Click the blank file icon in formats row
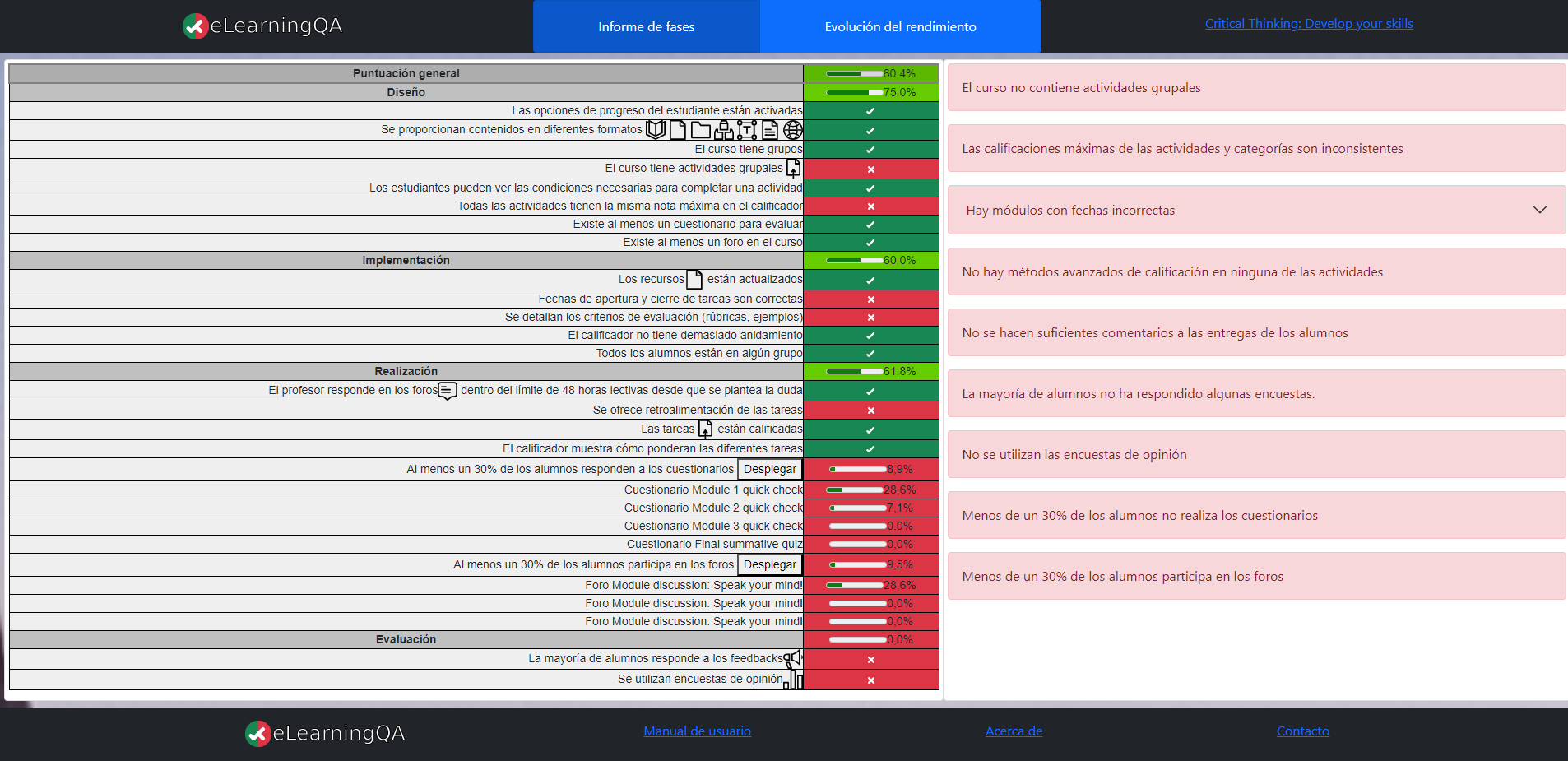 coord(678,130)
